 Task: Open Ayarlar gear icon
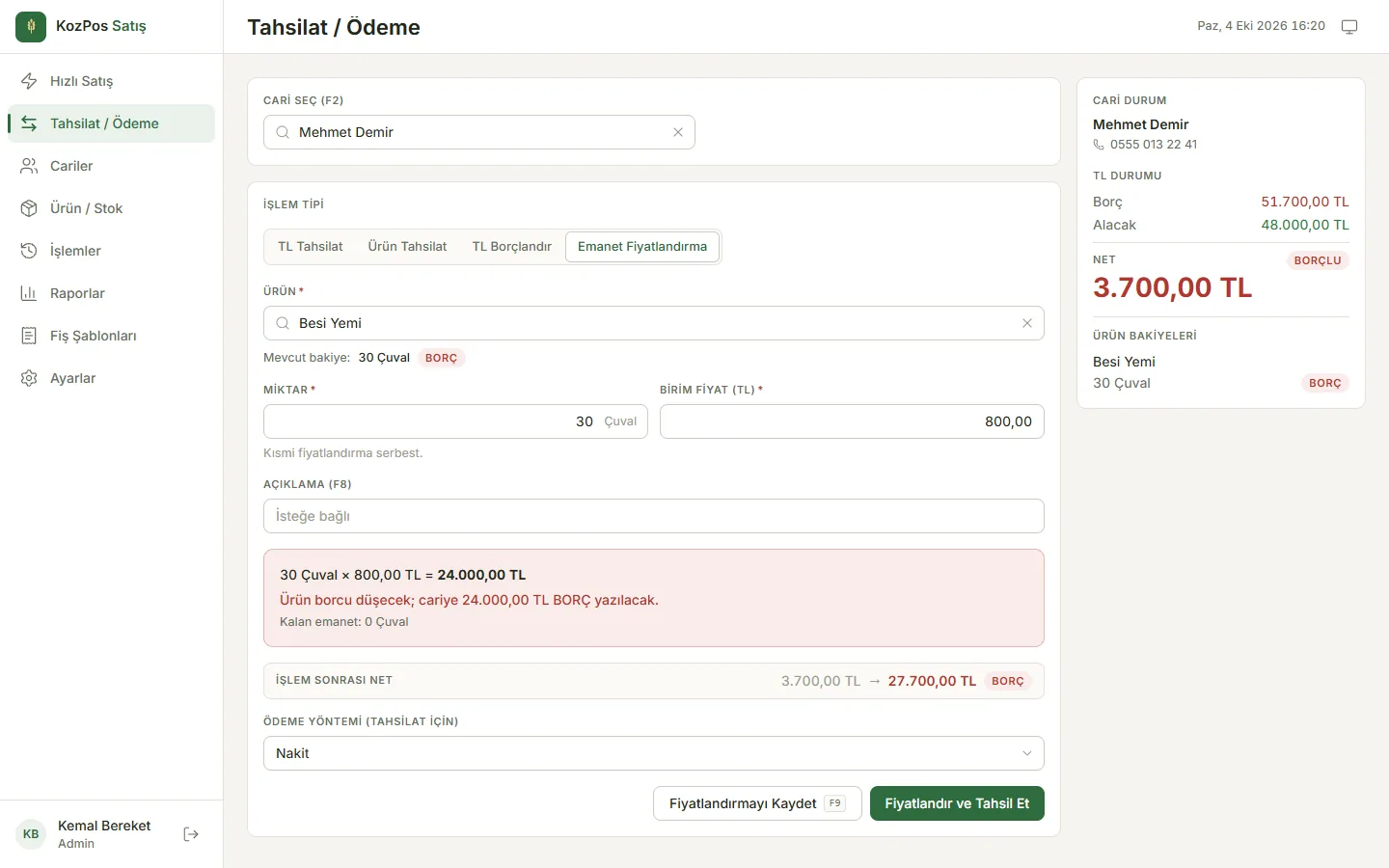tap(29, 378)
